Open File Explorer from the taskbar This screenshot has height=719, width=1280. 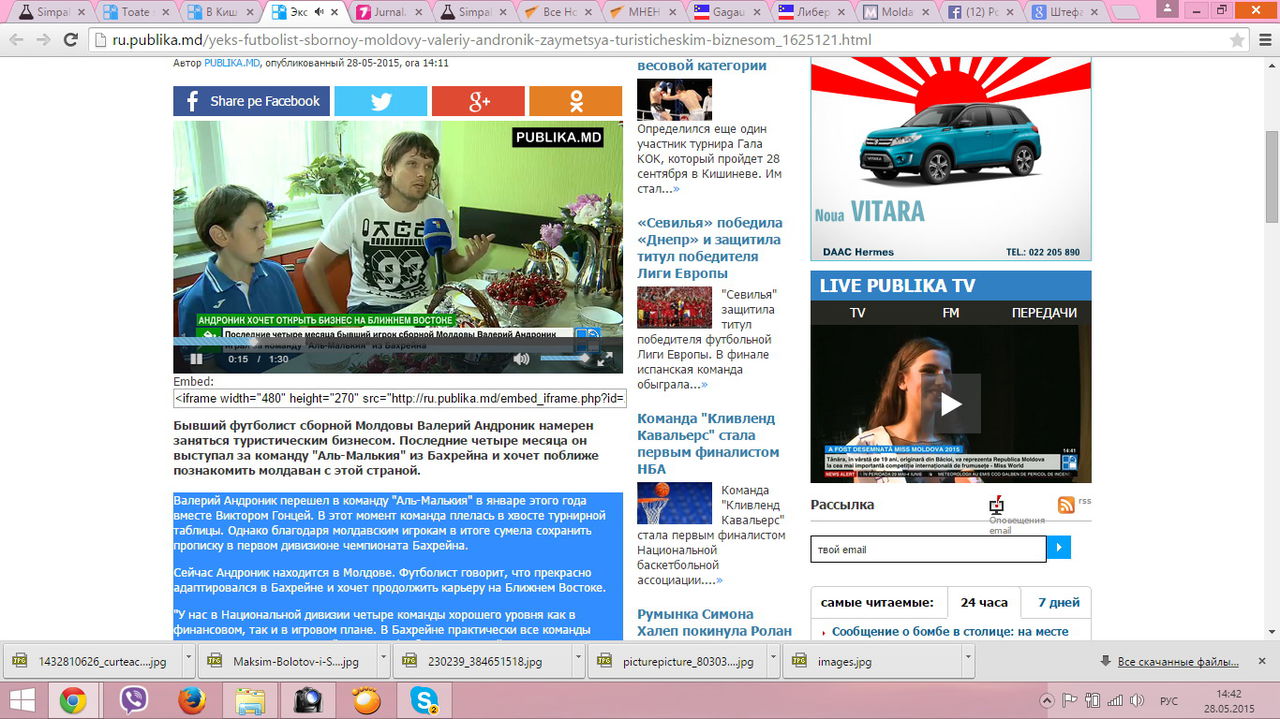click(250, 700)
